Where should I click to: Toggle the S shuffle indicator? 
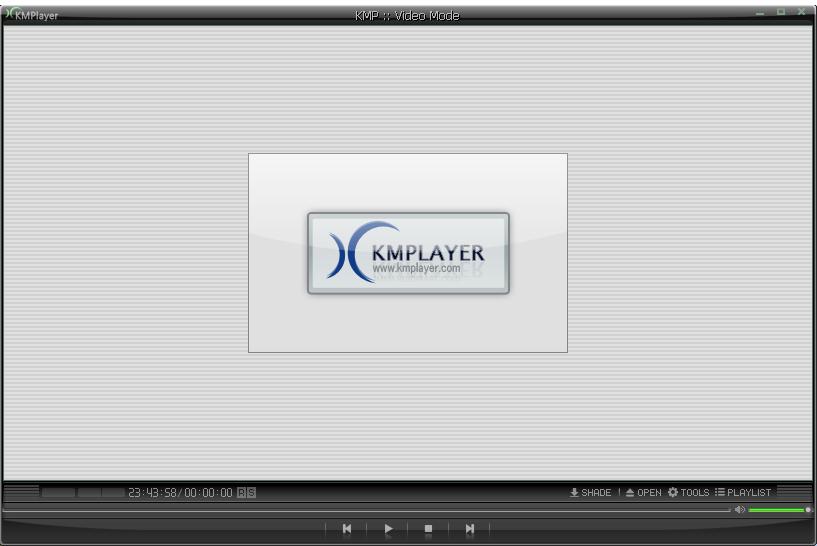251,492
